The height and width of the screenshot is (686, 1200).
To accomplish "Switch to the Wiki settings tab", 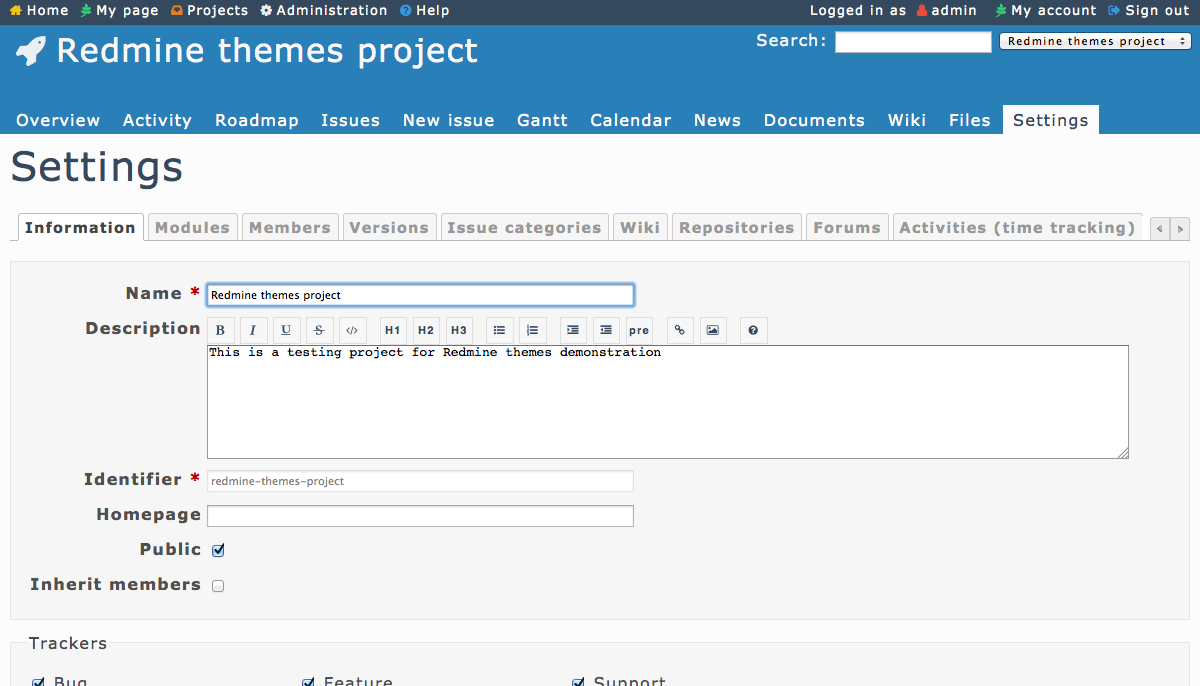I will (x=640, y=228).
